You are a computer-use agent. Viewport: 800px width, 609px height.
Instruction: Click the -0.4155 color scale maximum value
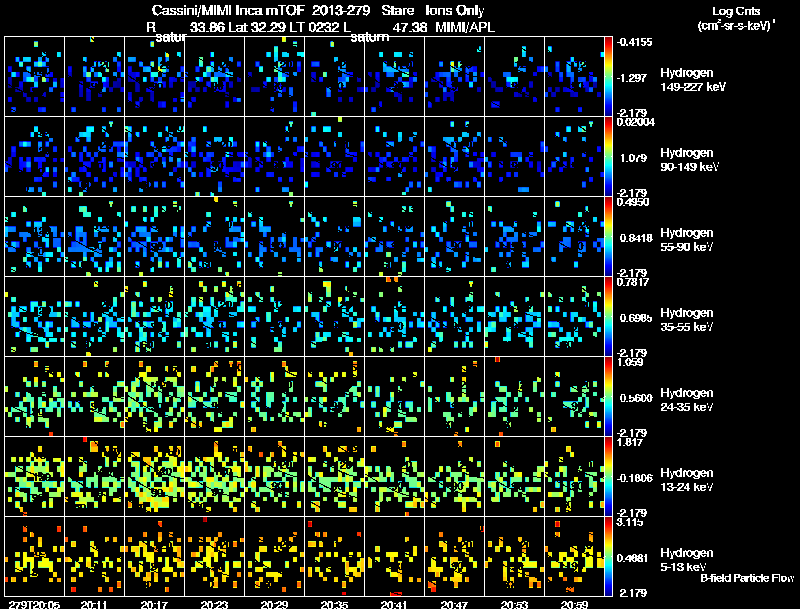pyautogui.click(x=634, y=42)
